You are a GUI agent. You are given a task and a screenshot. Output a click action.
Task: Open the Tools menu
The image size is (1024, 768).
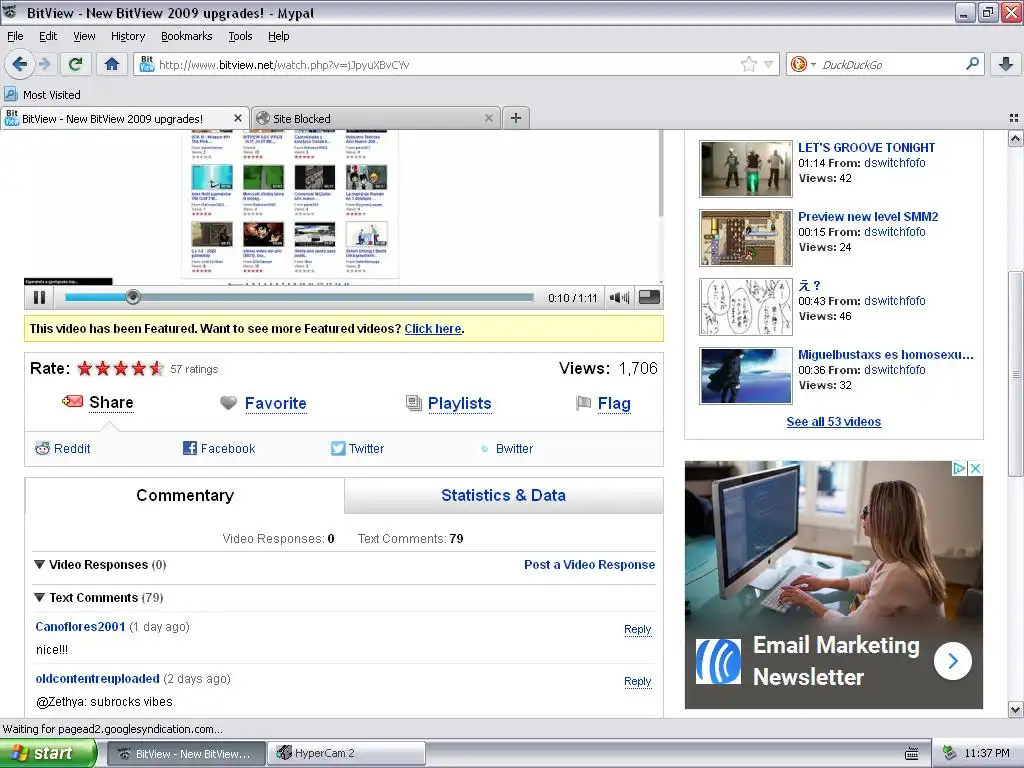tap(240, 36)
